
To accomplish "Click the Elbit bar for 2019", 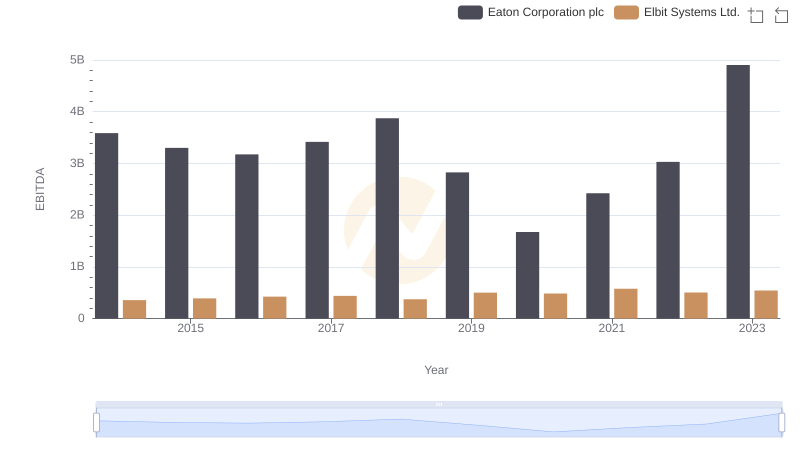I will click(485, 305).
